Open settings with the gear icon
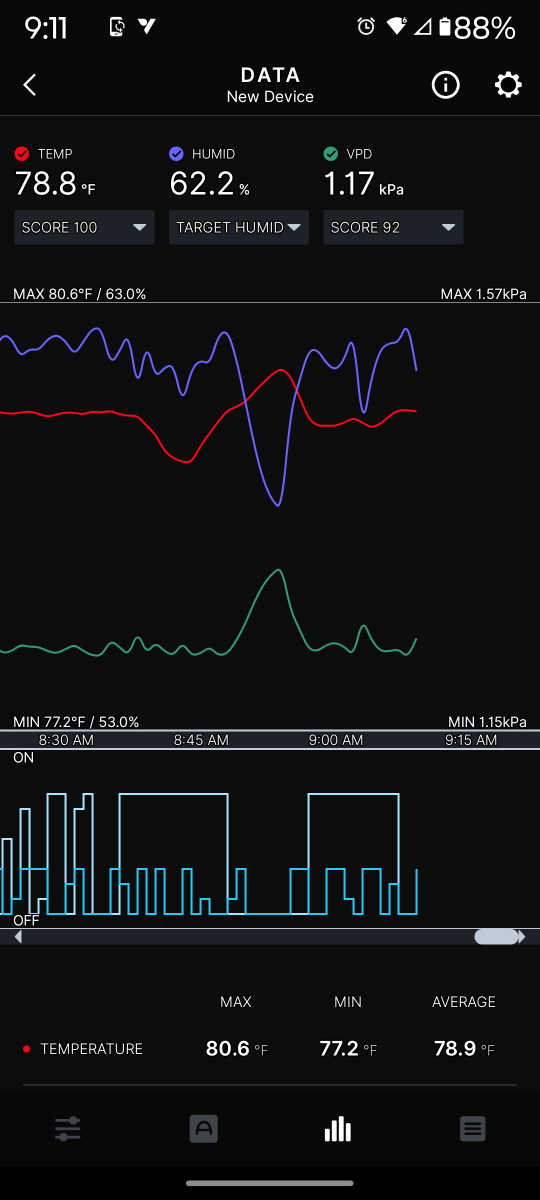The height and width of the screenshot is (1200, 540). (508, 85)
